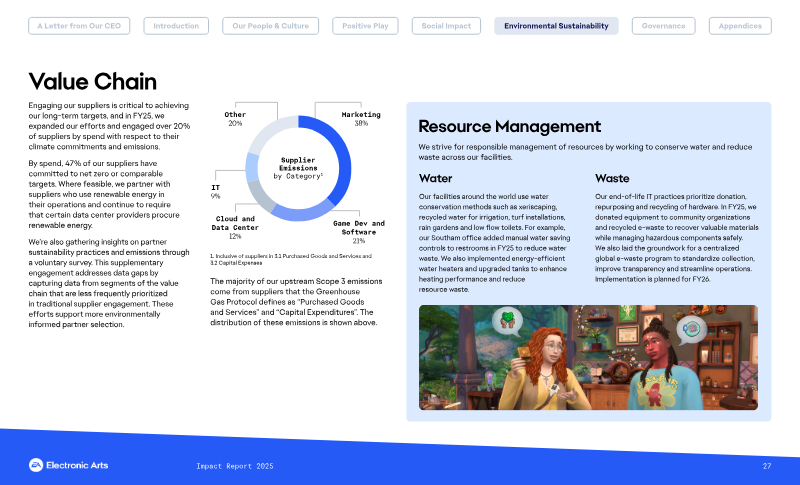This screenshot has width=800, height=485.
Task: Click the Game Dev and Software segment
Action: coord(301,212)
